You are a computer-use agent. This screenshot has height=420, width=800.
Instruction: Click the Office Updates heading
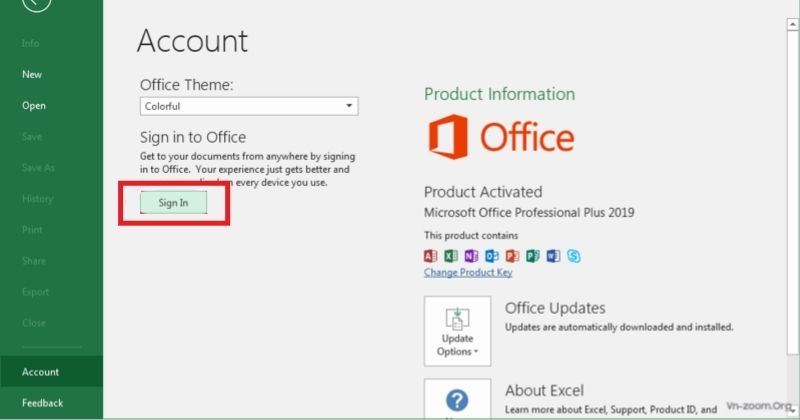point(555,308)
